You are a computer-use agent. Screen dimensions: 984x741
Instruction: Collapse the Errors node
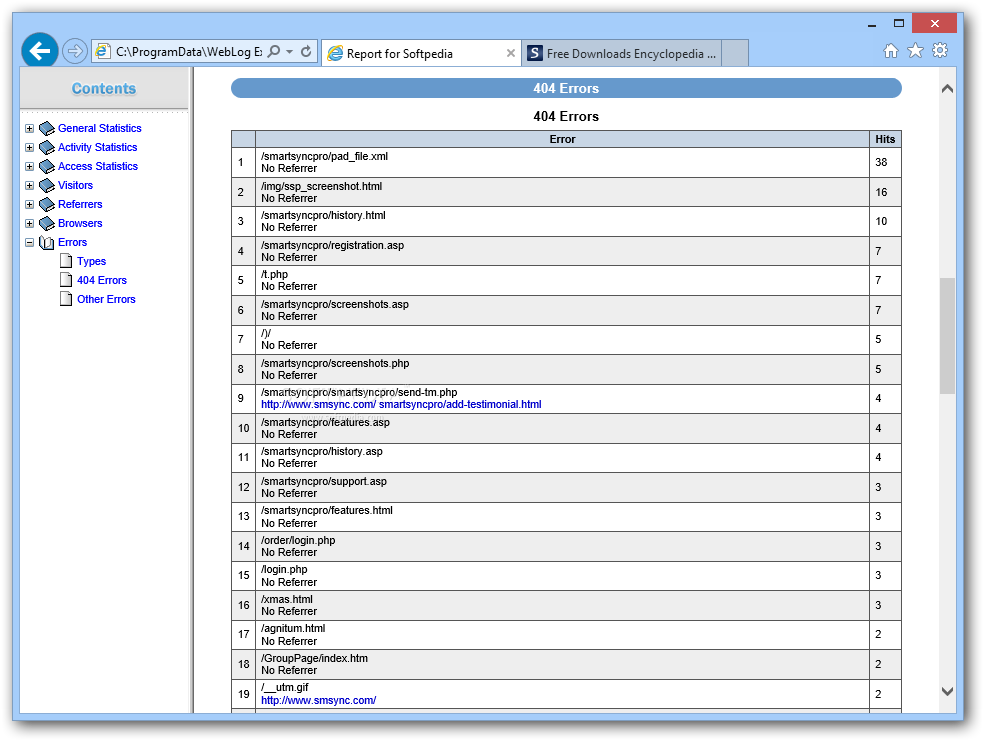[29, 242]
